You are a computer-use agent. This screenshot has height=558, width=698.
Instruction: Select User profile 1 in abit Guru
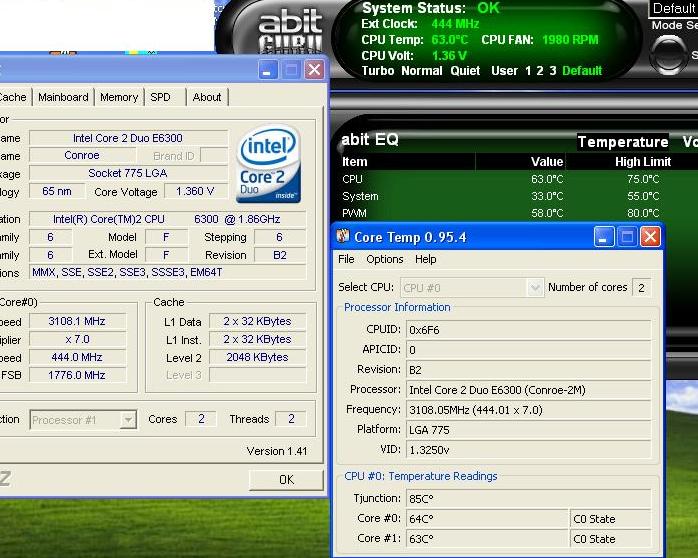pyautogui.click(x=528, y=71)
